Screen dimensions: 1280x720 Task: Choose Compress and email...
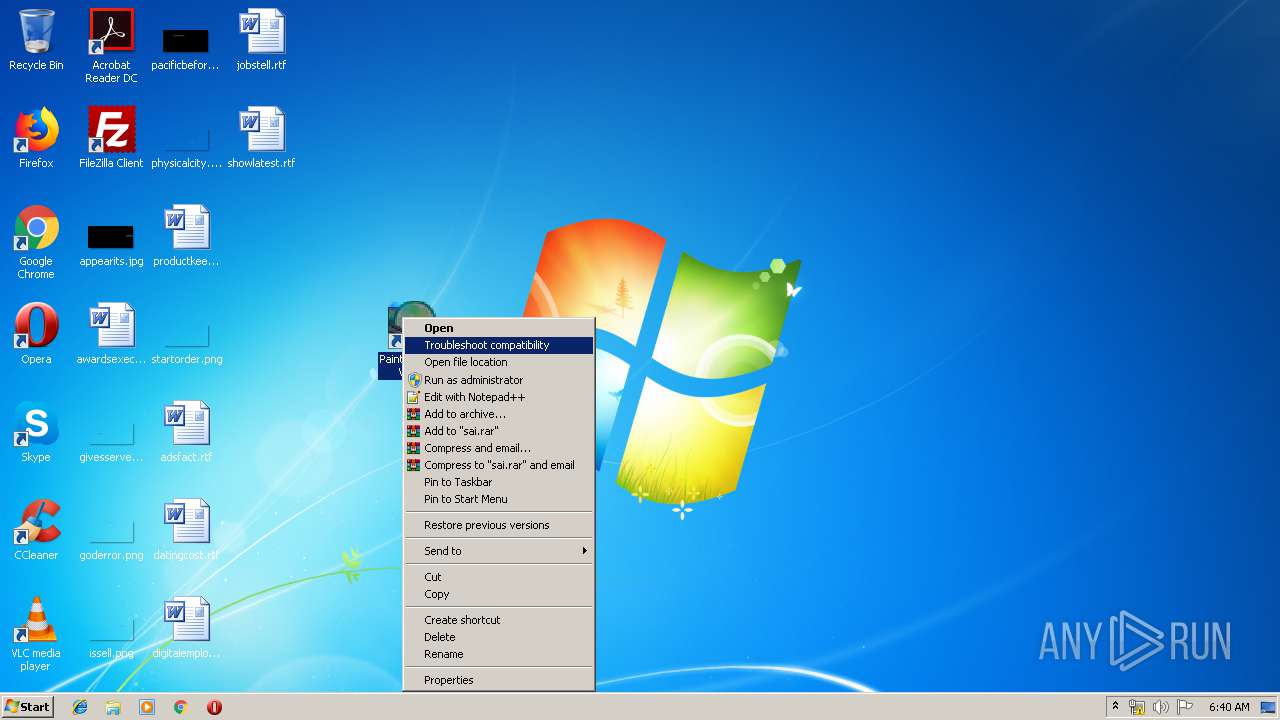pyautogui.click(x=498, y=448)
